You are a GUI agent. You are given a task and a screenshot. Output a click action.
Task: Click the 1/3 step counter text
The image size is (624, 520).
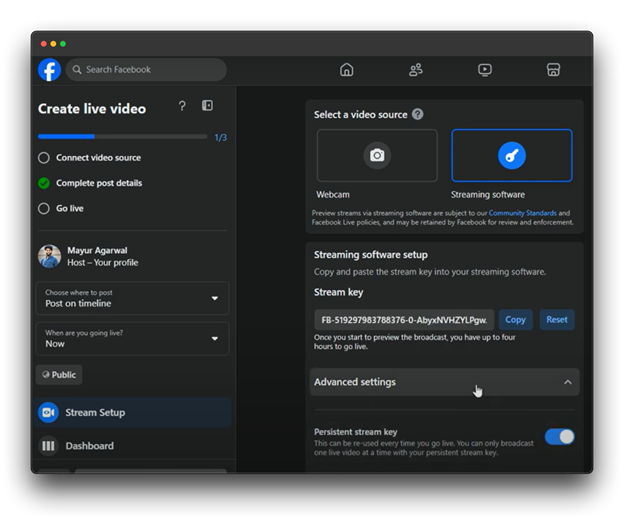(220, 138)
